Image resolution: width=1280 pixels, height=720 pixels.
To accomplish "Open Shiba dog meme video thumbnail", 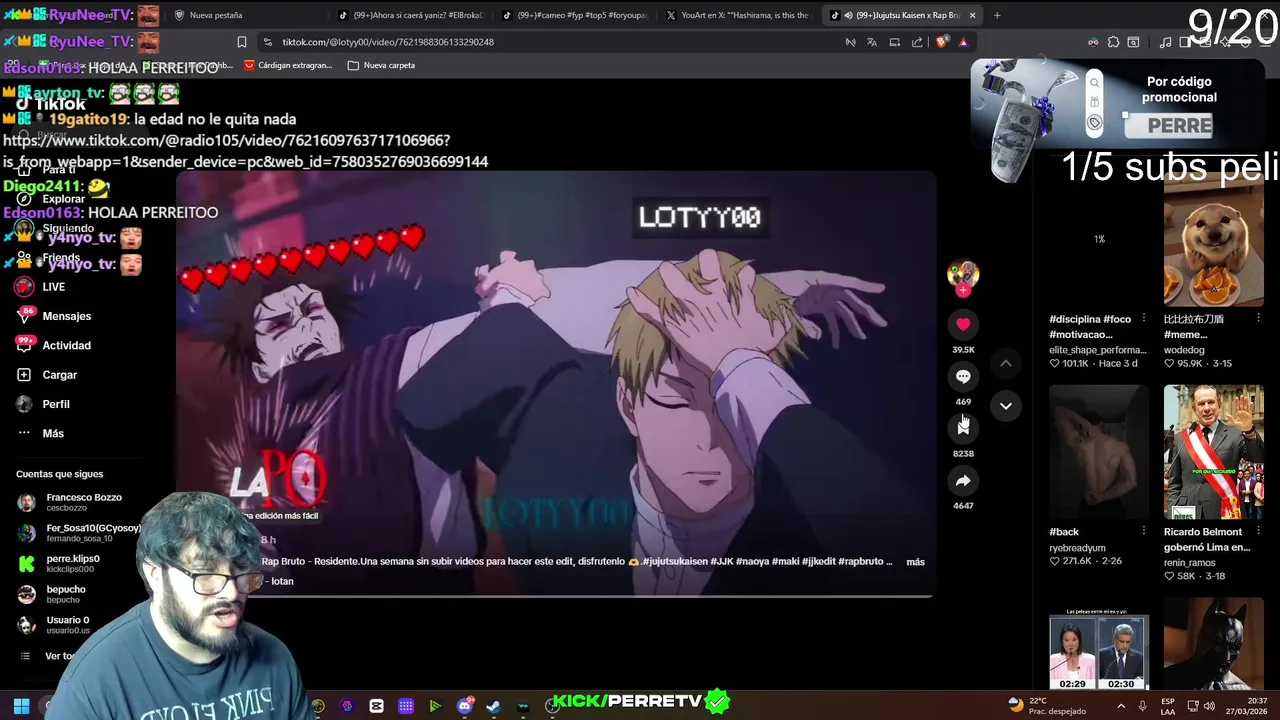I will pos(1213,241).
